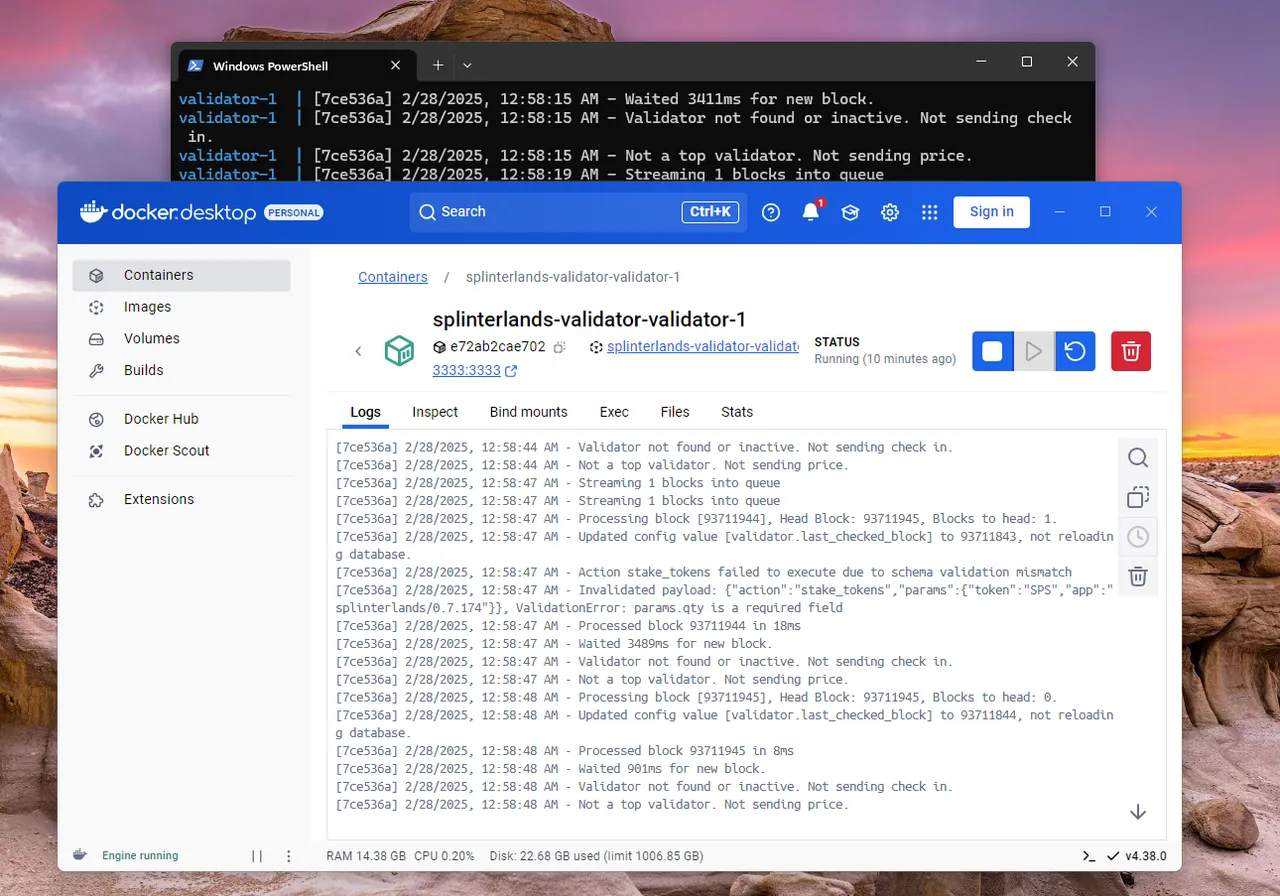Clear logs with the trash icon
The height and width of the screenshot is (896, 1280).
[1138, 576]
